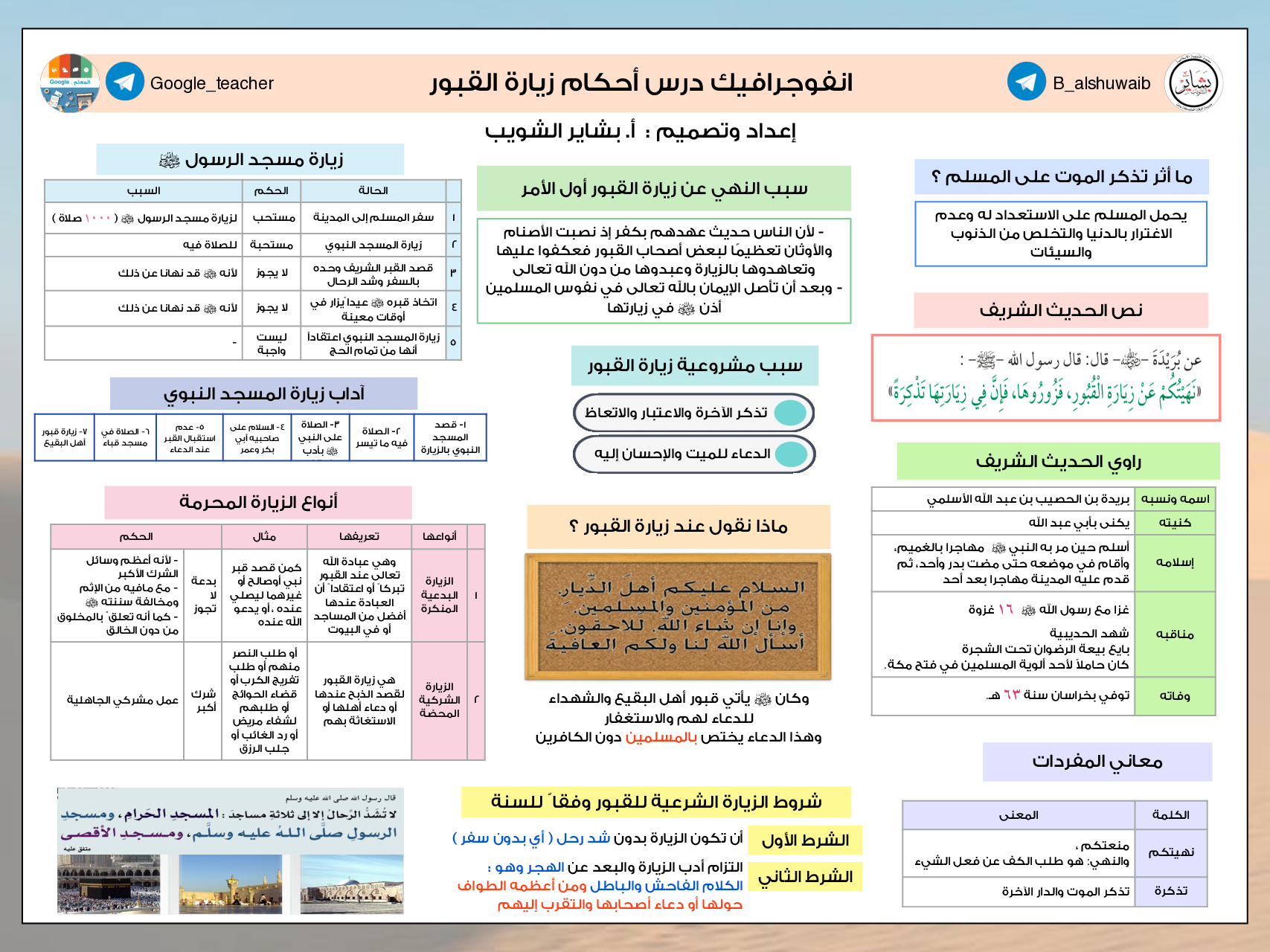
Task: Select the آداب زيارة المسجد النبوي header
Action: (x=263, y=393)
